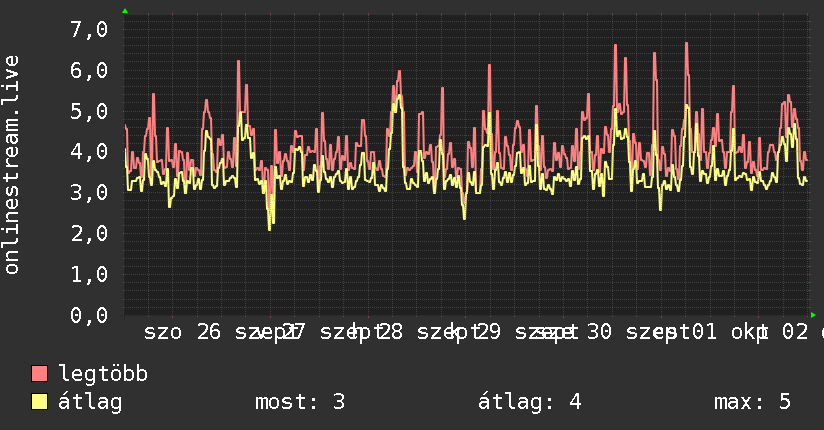Image resolution: width=824 pixels, height=430 pixels.
Task: Click the 'szo 26' x-axis date label
Action: [x=182, y=332]
